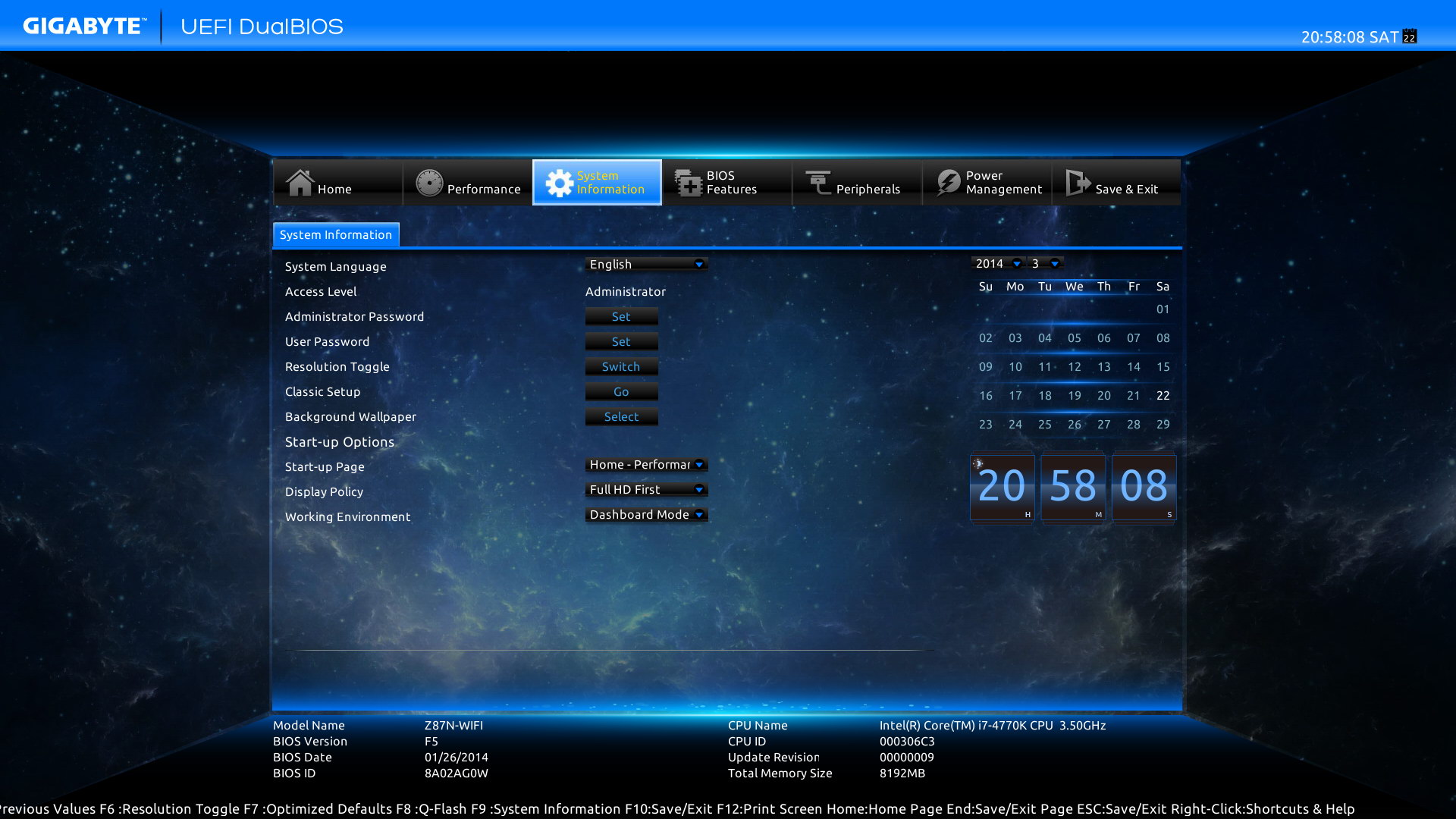The image size is (1456, 819).
Task: Click the Start-up Options heading
Action: point(339,441)
